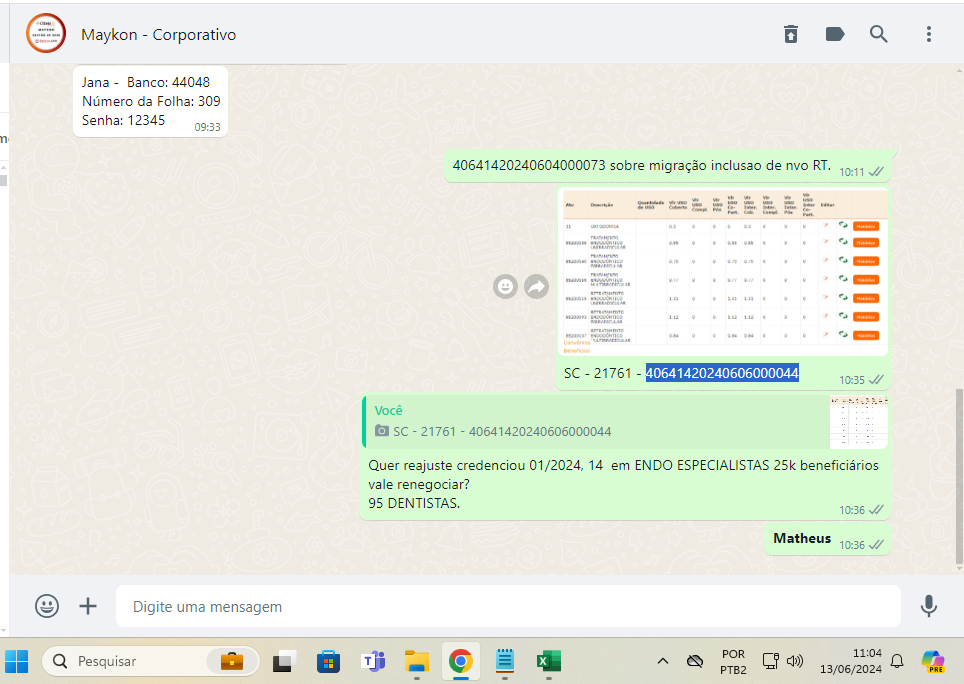Click the 95 DENTISTAS. text line
This screenshot has width=964, height=684.
coord(414,503)
